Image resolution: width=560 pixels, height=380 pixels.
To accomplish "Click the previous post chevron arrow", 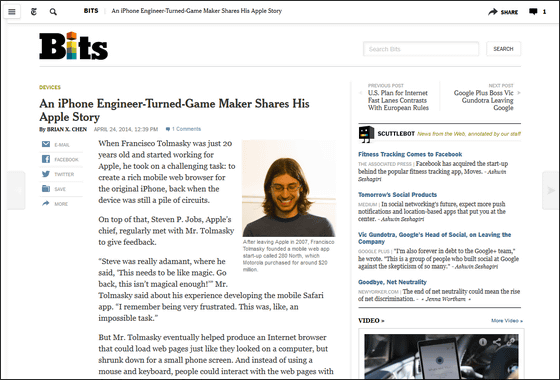I will pos(361,93).
